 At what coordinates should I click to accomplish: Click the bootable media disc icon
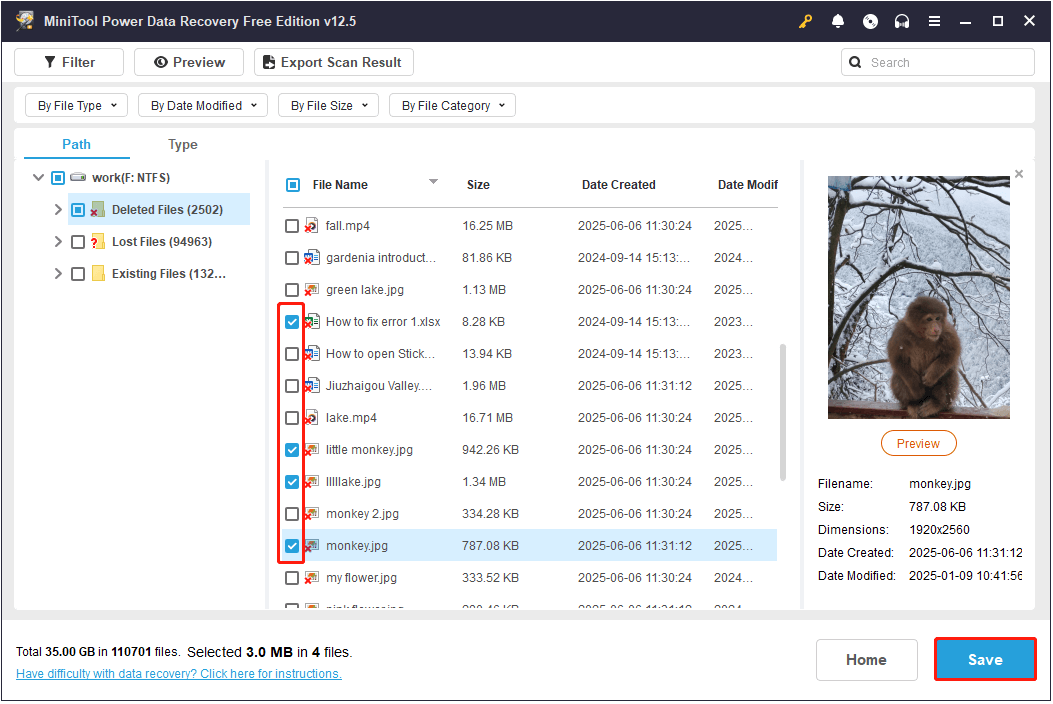(x=869, y=20)
